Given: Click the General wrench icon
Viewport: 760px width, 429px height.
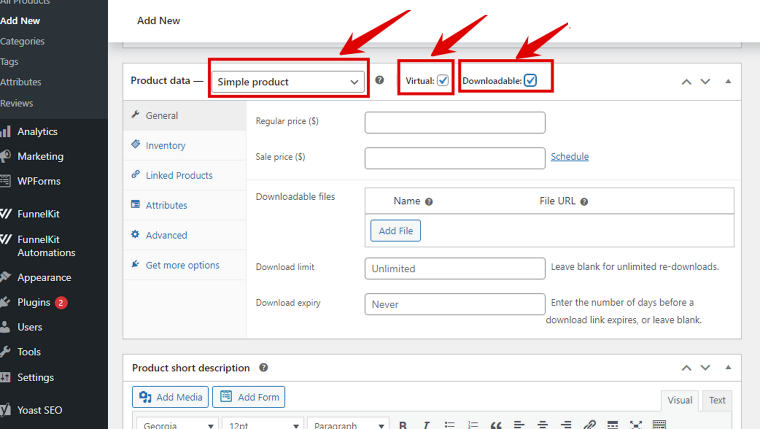Looking at the screenshot, I should [x=135, y=114].
